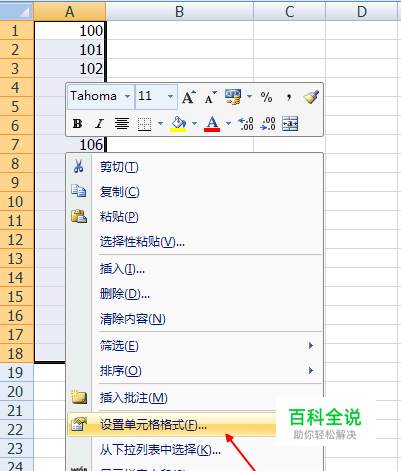Click the Decrease Font Size icon
This screenshot has height=471, width=401.
211,97
